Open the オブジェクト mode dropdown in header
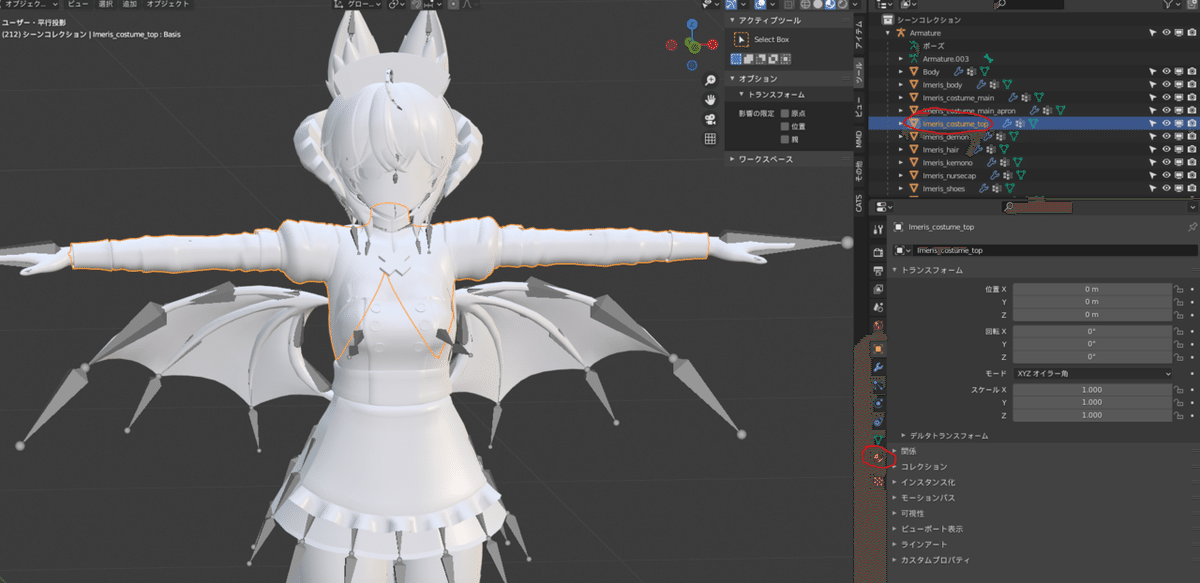The width and height of the screenshot is (1200, 583). click(x=28, y=5)
